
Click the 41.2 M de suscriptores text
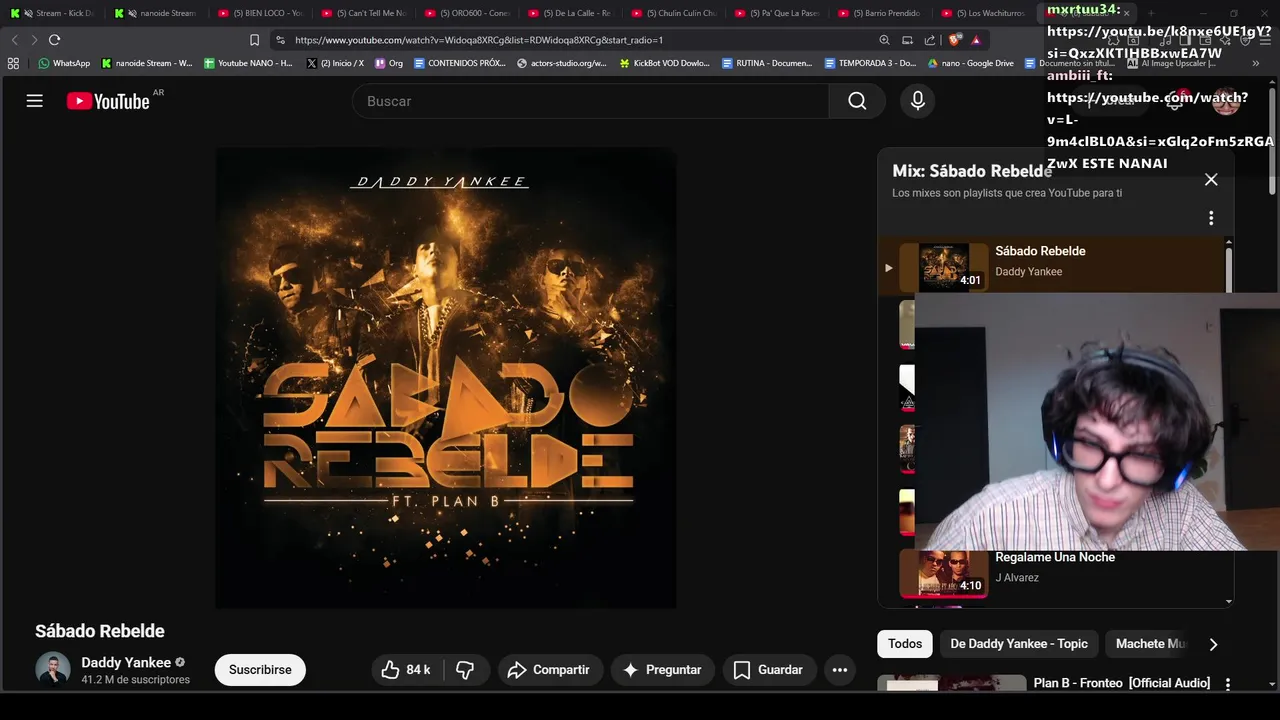(135, 680)
